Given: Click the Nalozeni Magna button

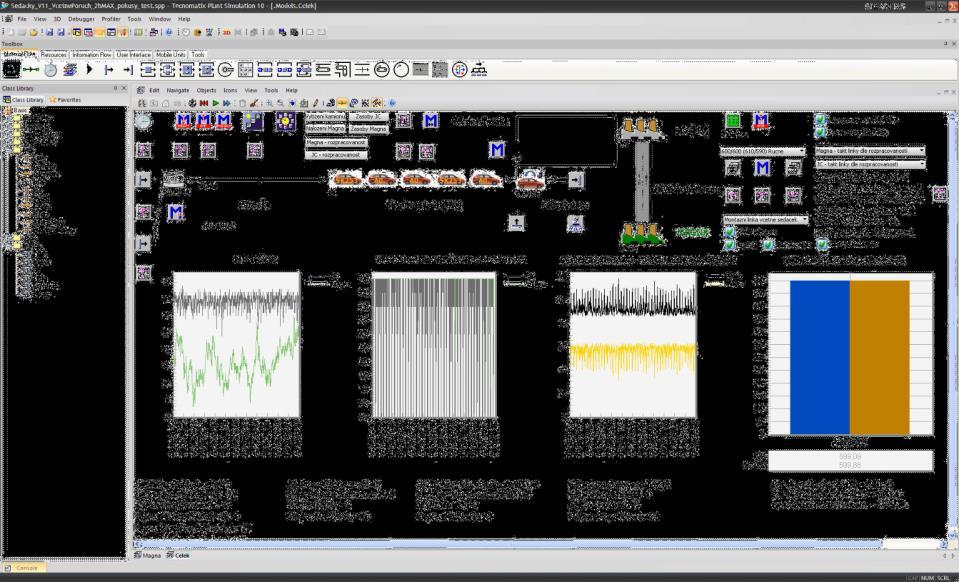Looking at the screenshot, I should point(325,129).
